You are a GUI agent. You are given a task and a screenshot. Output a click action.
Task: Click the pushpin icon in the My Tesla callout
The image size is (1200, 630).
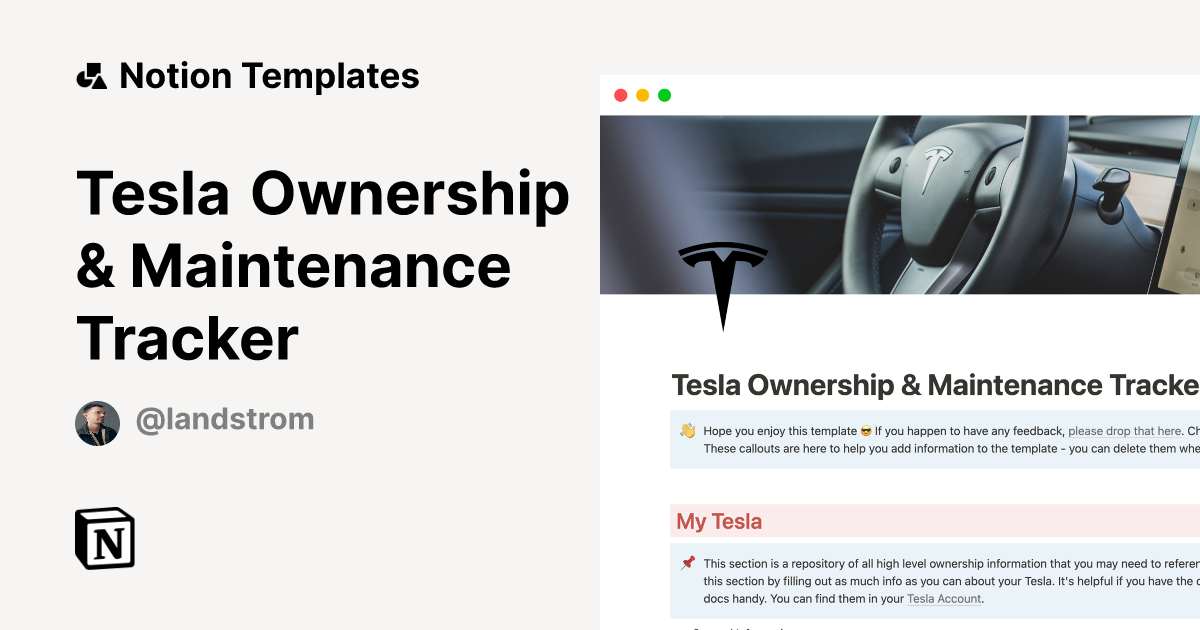point(688,562)
